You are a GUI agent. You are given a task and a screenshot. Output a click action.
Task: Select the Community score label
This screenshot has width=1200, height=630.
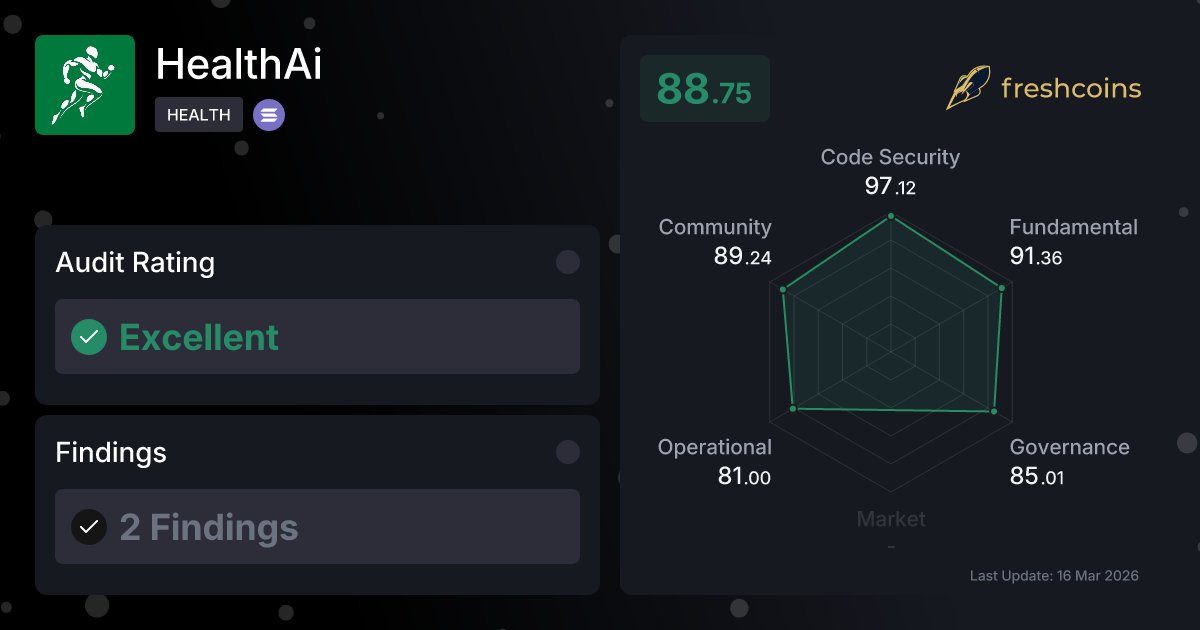[x=715, y=227]
